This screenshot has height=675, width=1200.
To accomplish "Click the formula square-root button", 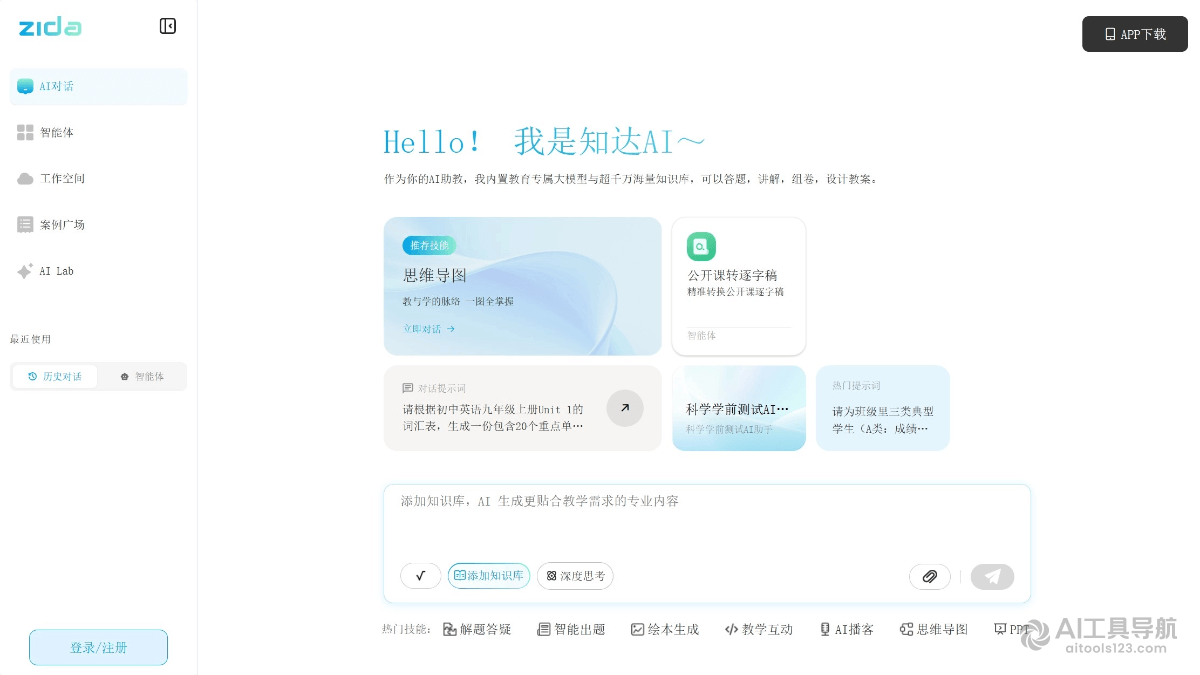I will tap(421, 576).
